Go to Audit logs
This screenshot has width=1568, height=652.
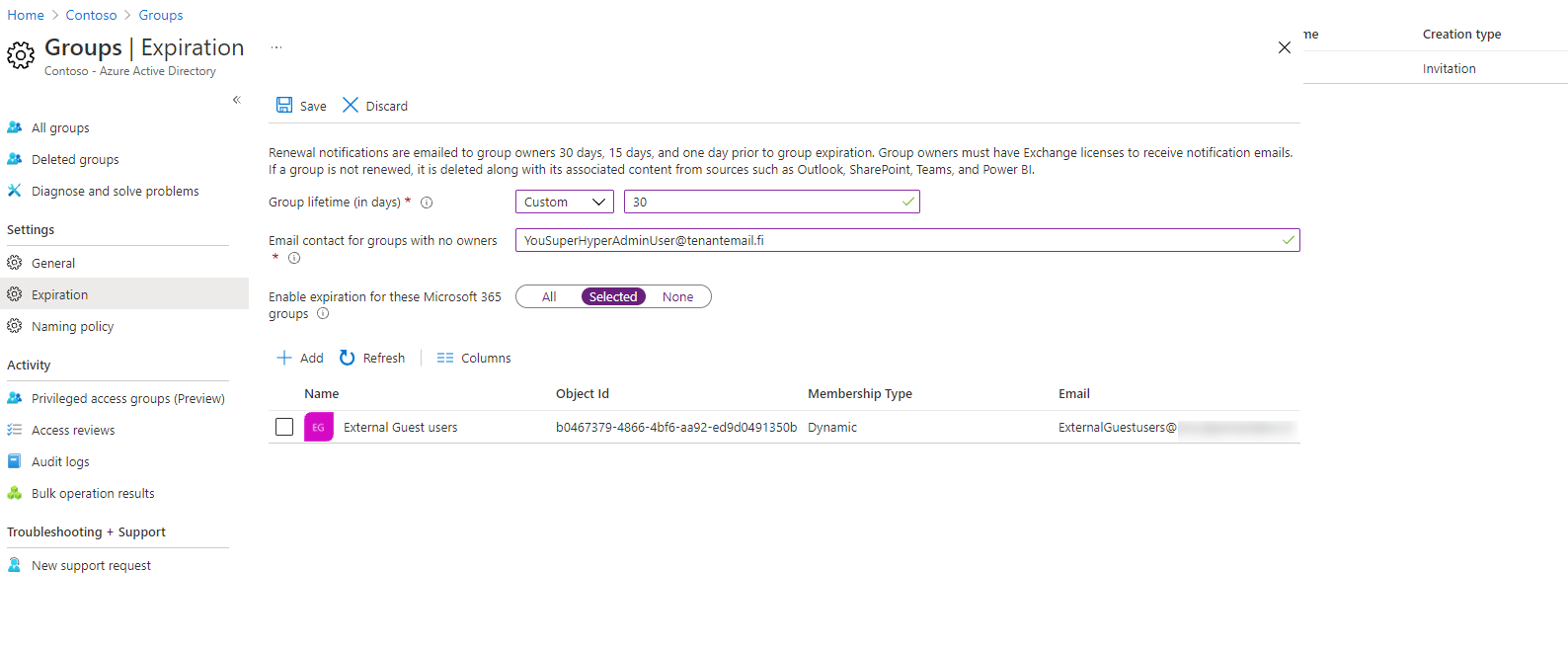60,461
